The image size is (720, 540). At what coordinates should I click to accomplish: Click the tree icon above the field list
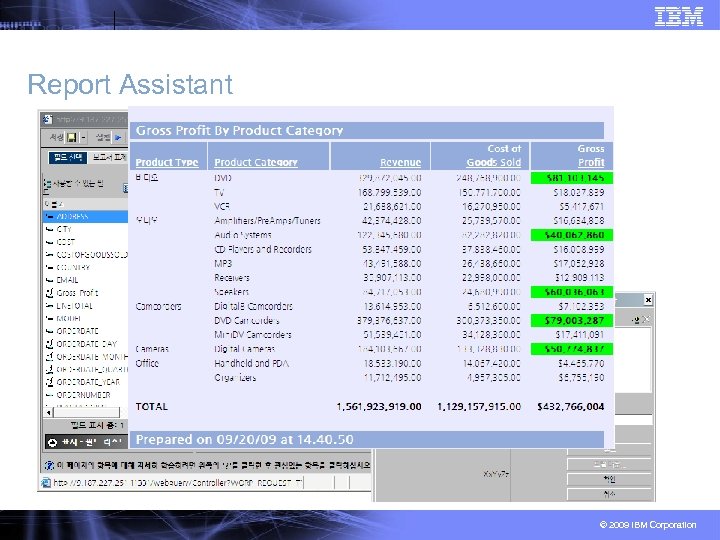[x=47, y=184]
